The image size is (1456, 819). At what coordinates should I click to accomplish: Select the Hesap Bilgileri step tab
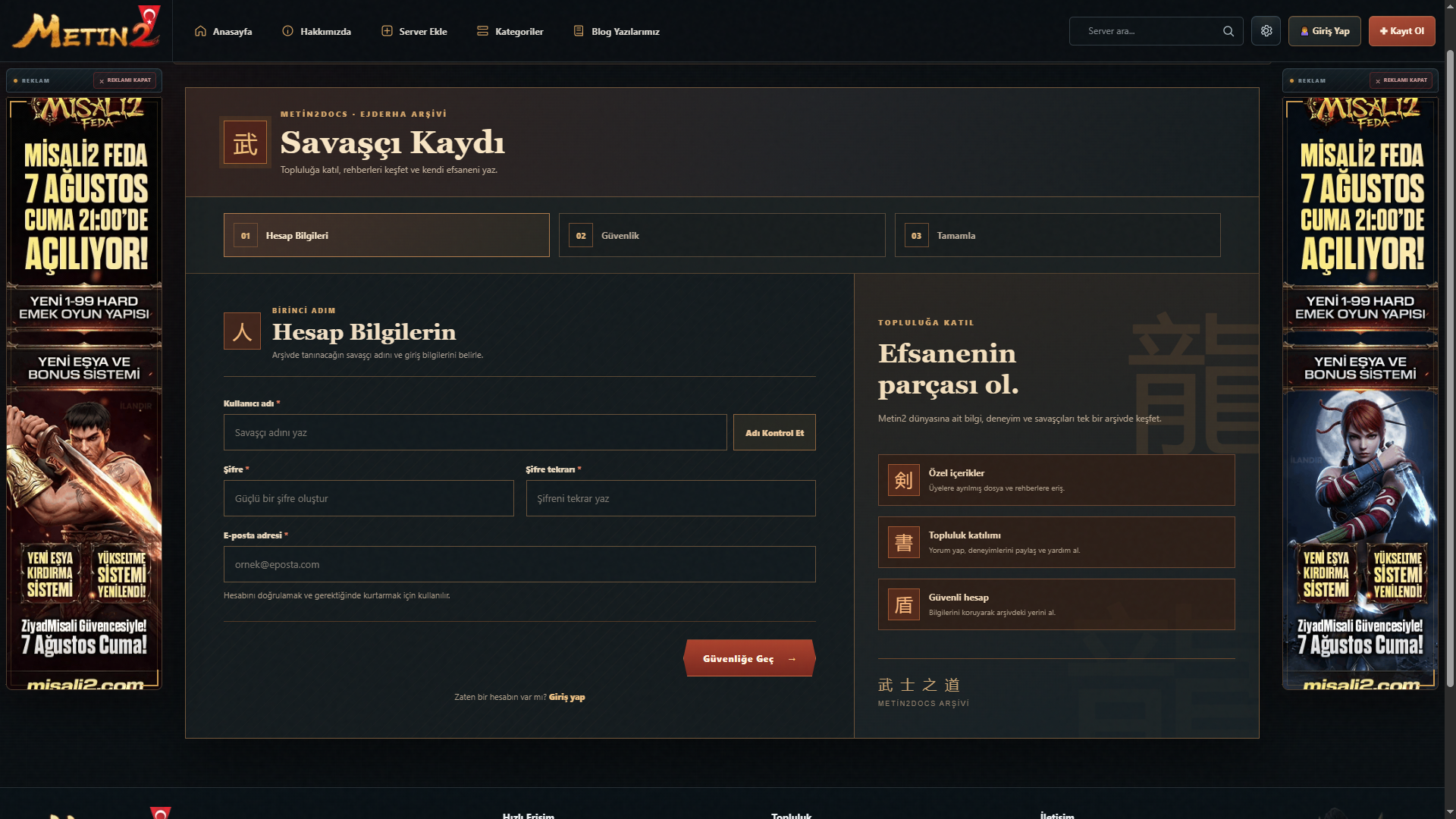click(x=387, y=235)
